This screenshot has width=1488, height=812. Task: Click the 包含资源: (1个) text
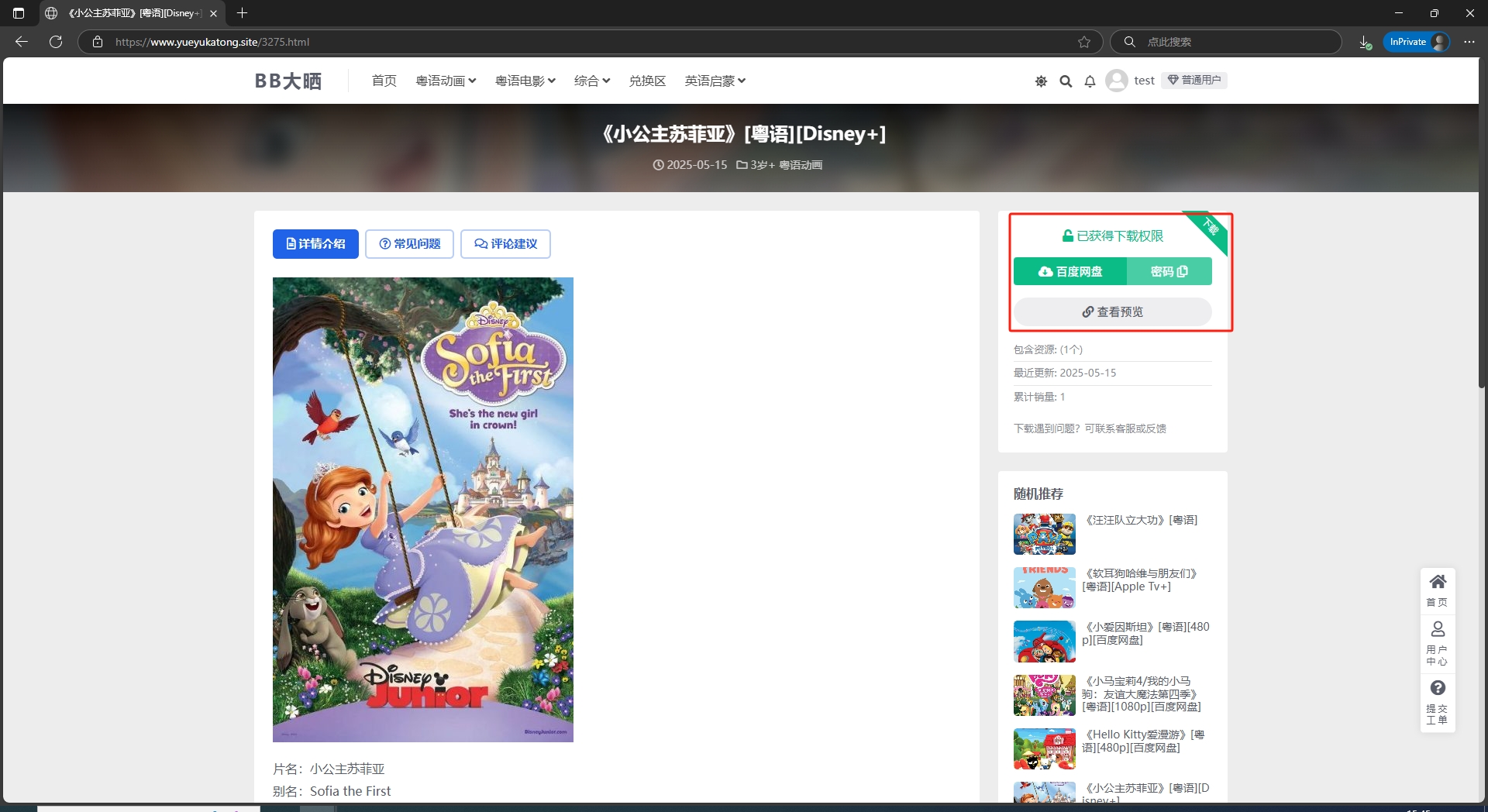click(x=1048, y=349)
